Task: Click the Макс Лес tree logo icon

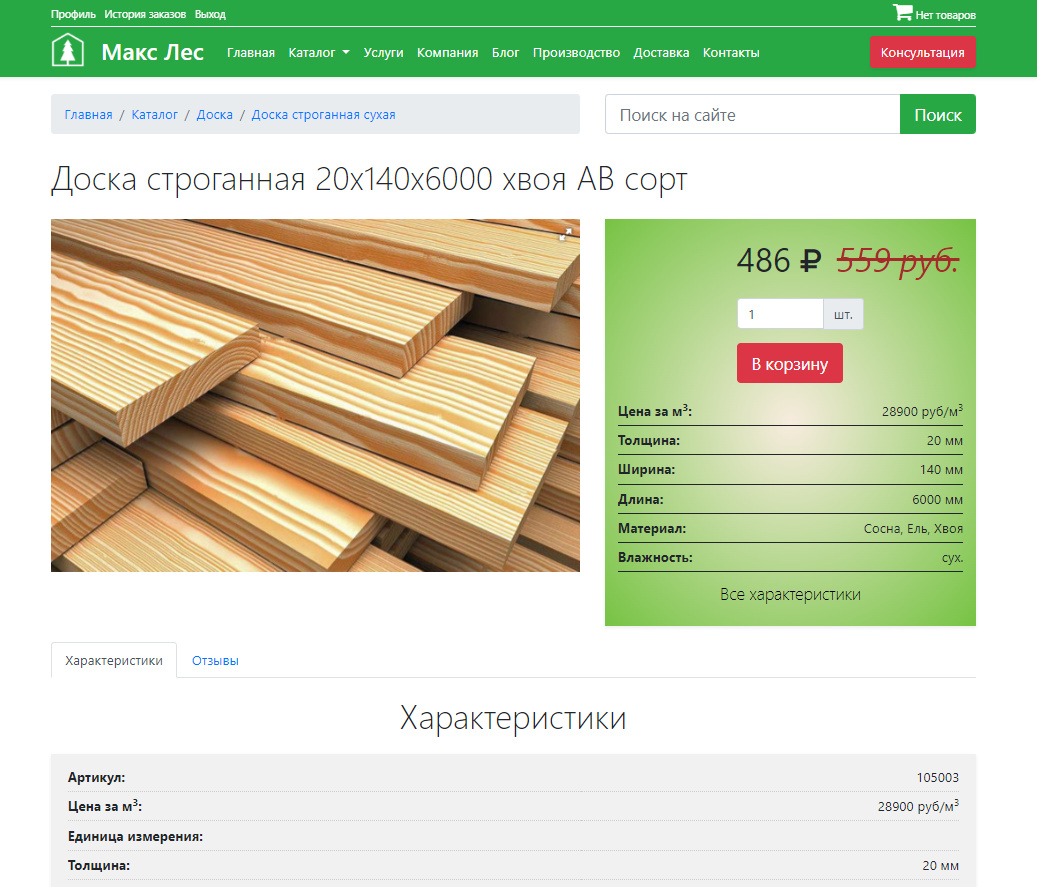Action: coord(67,50)
